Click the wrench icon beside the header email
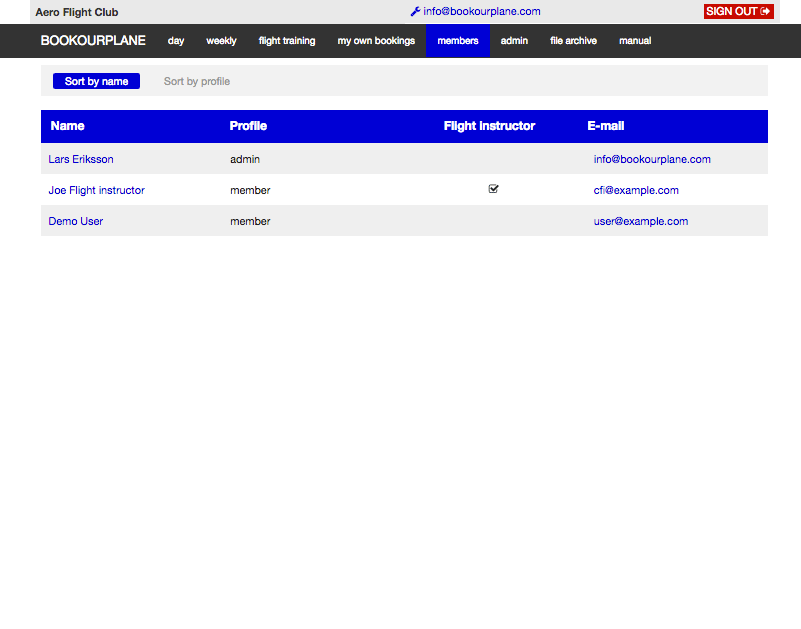Viewport: 801px width, 629px height. (415, 11)
